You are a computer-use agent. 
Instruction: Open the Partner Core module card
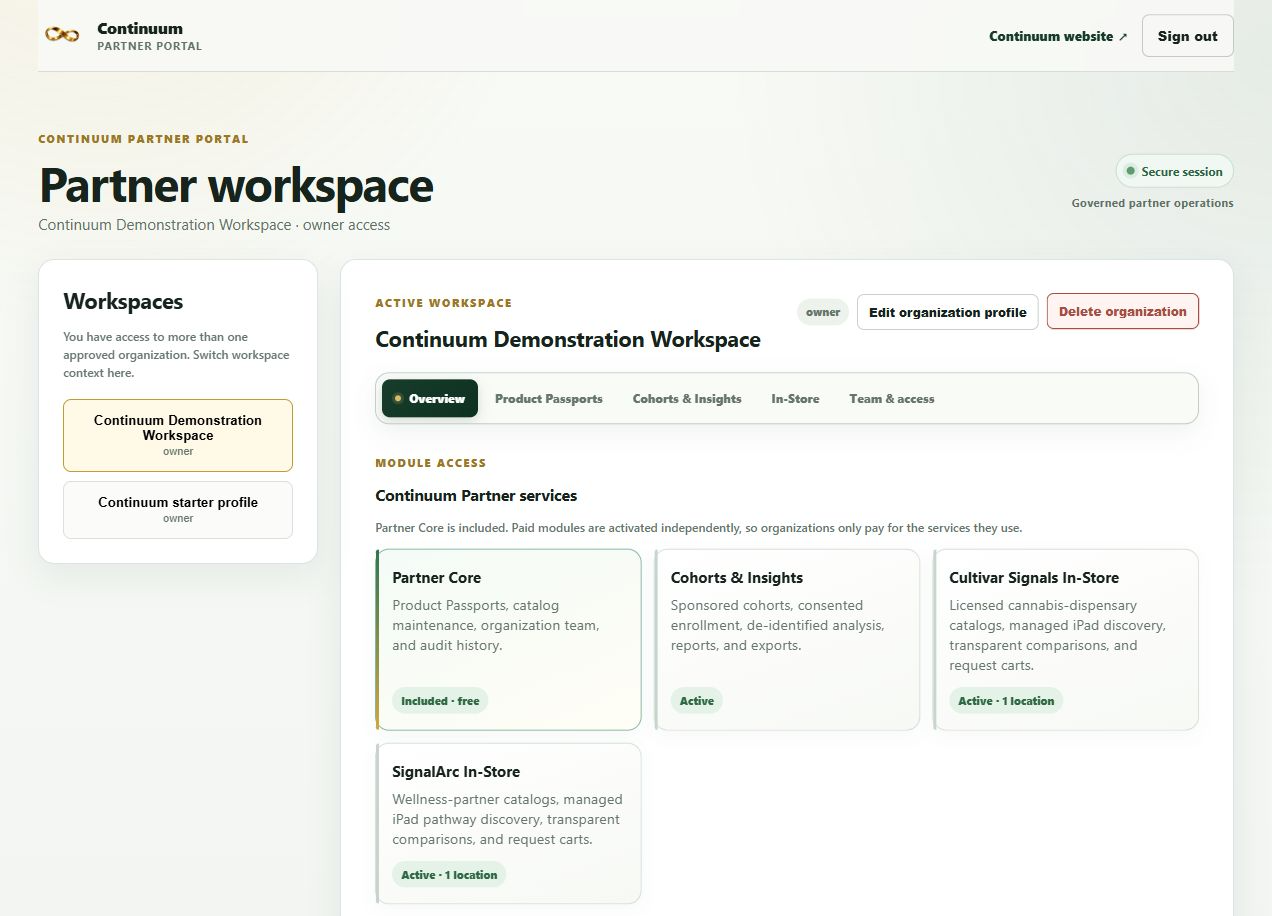click(x=508, y=639)
